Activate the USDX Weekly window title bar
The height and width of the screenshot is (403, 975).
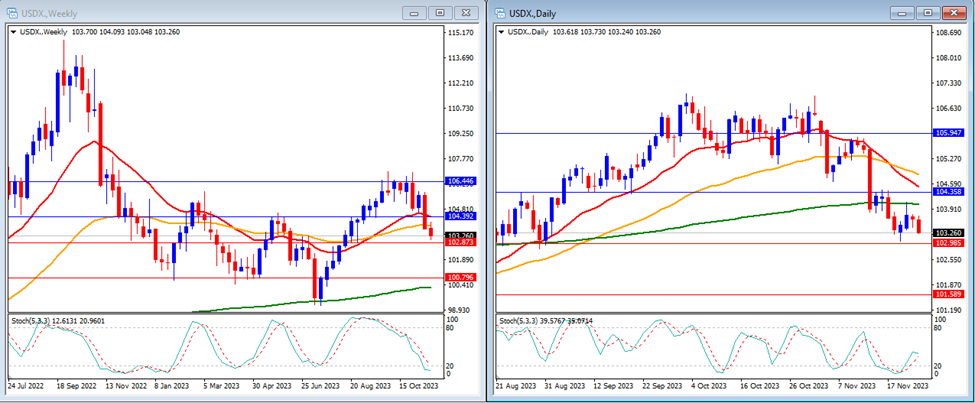200,13
